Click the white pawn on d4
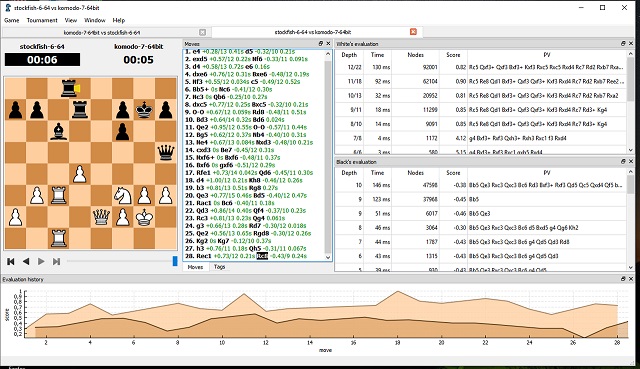The height and width of the screenshot is (369, 640). coord(80,174)
